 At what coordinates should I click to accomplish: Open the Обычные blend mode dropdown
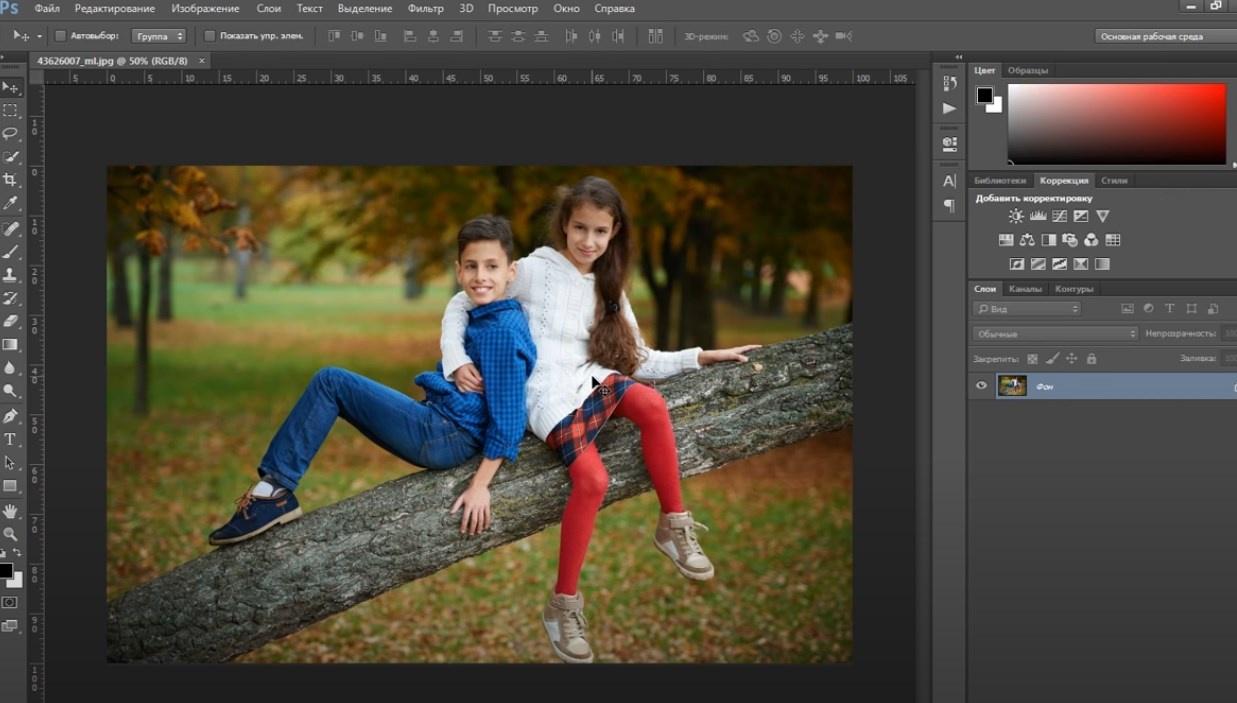1055,334
